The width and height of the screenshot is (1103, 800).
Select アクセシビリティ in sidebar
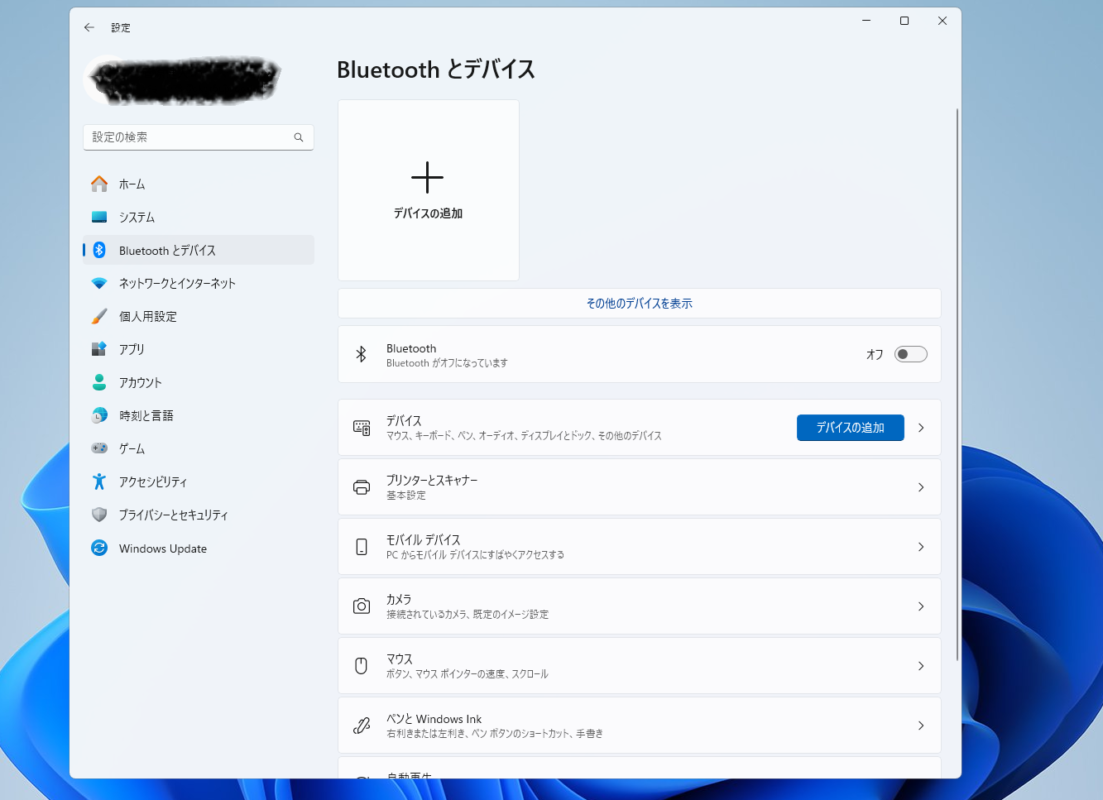click(x=198, y=481)
